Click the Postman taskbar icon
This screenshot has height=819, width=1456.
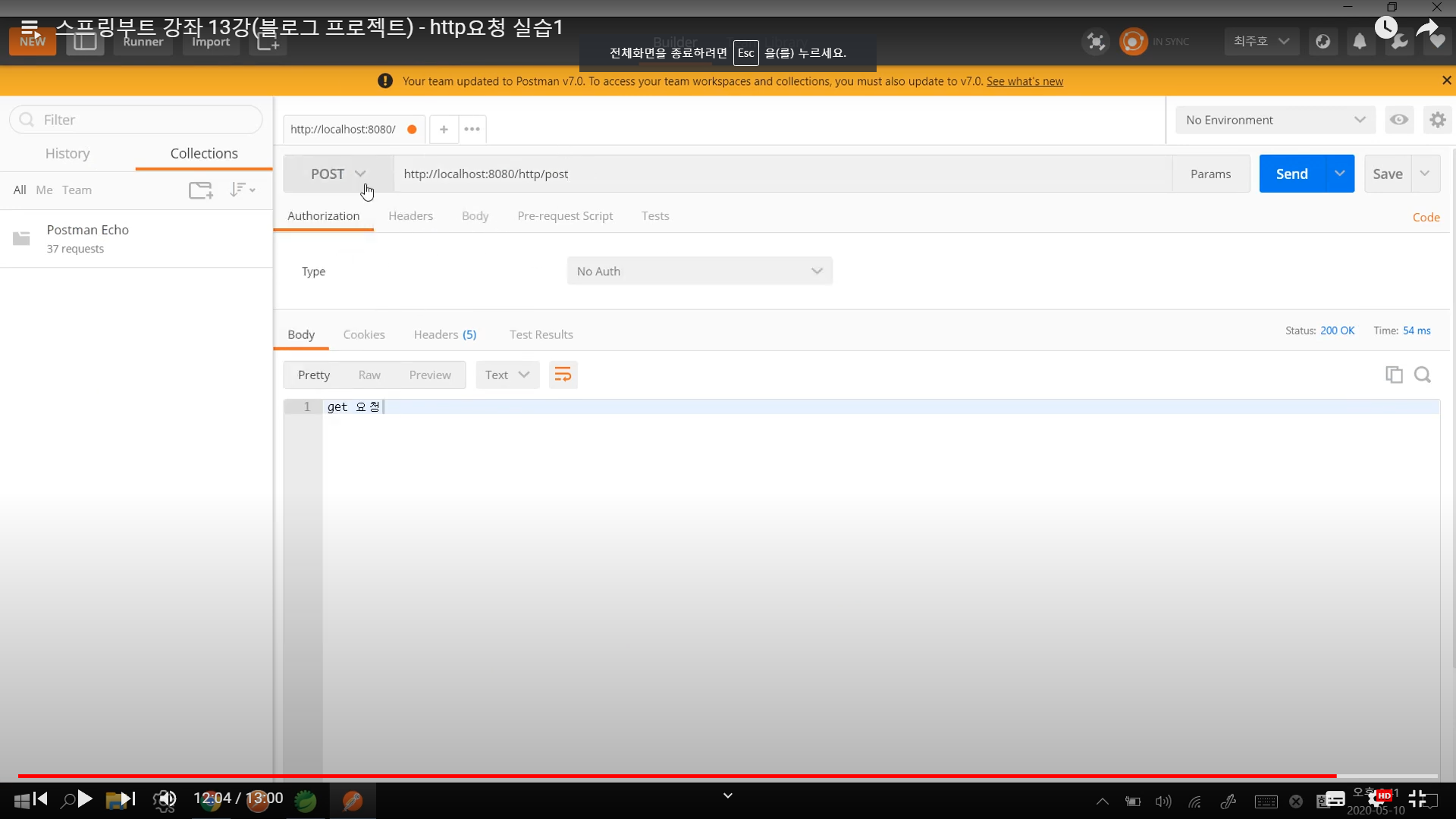pyautogui.click(x=352, y=800)
